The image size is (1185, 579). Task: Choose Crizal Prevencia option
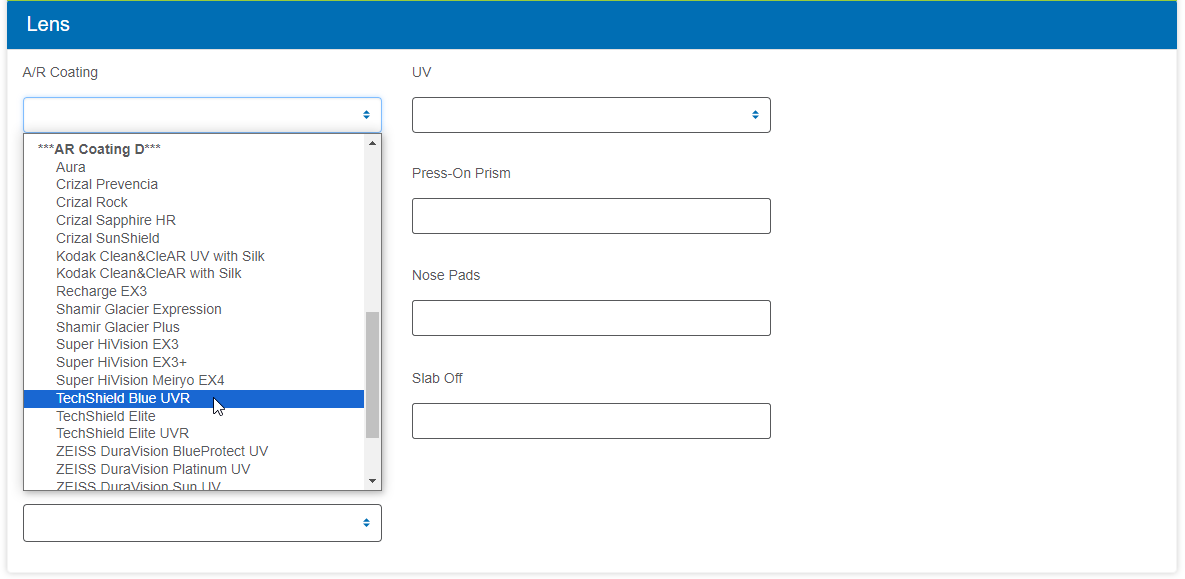point(193,184)
